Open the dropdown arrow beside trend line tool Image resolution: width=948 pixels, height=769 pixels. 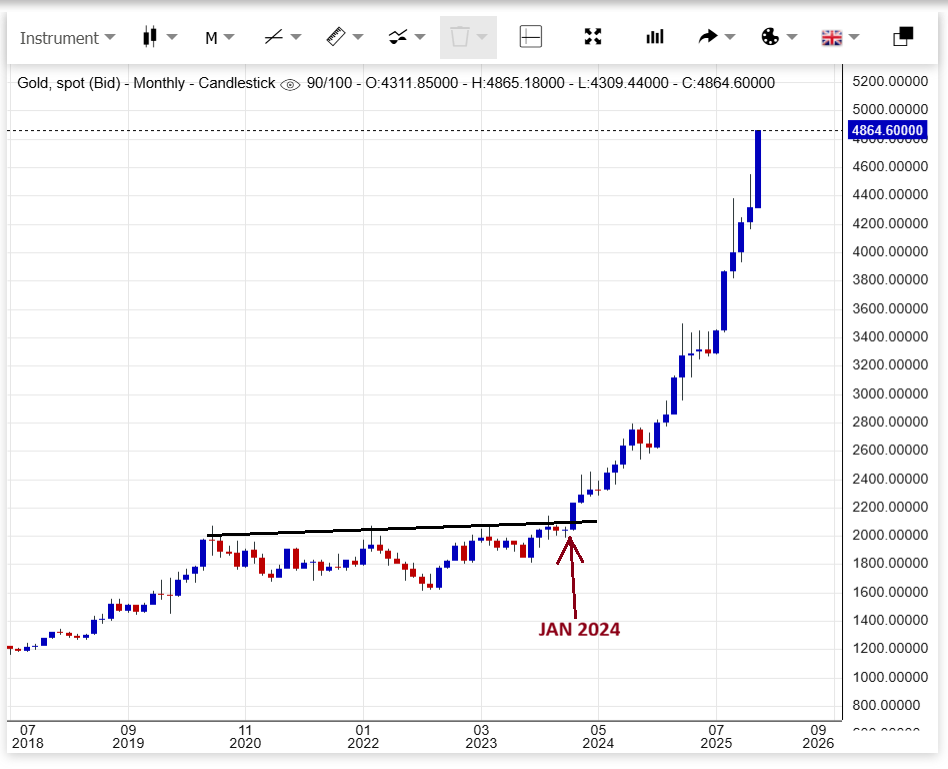tap(296, 38)
